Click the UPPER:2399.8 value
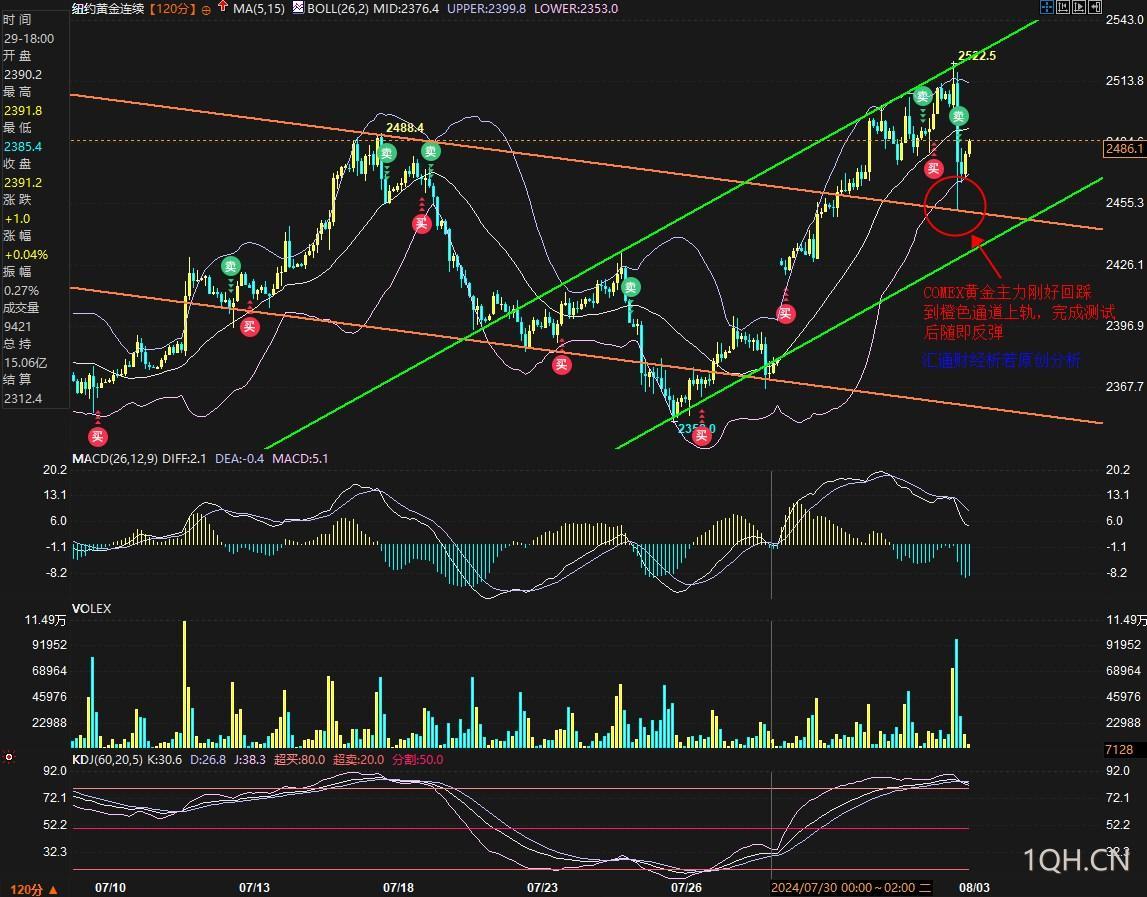 (x=486, y=9)
